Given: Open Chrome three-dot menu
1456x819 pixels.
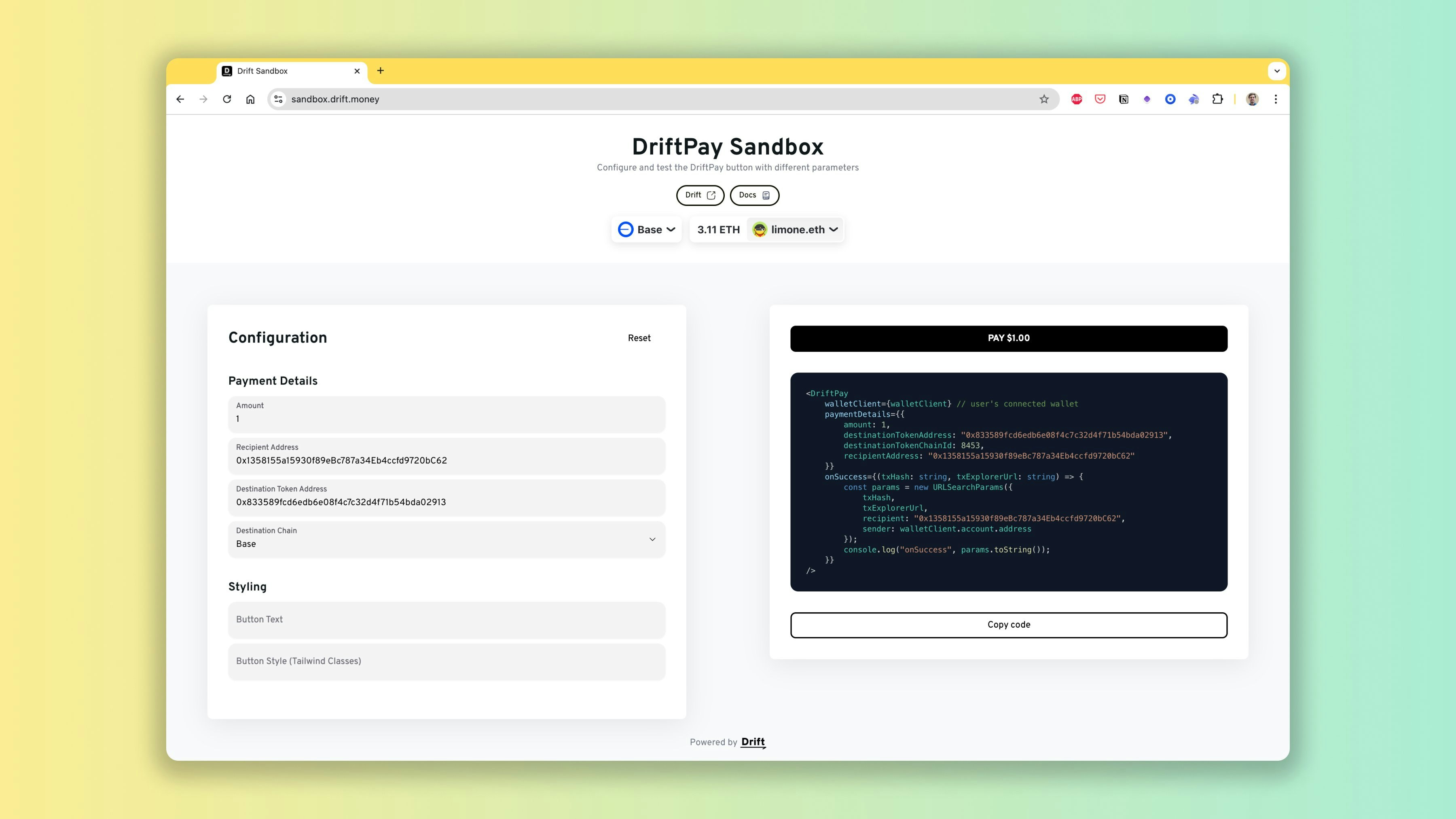Looking at the screenshot, I should pos(1276,99).
